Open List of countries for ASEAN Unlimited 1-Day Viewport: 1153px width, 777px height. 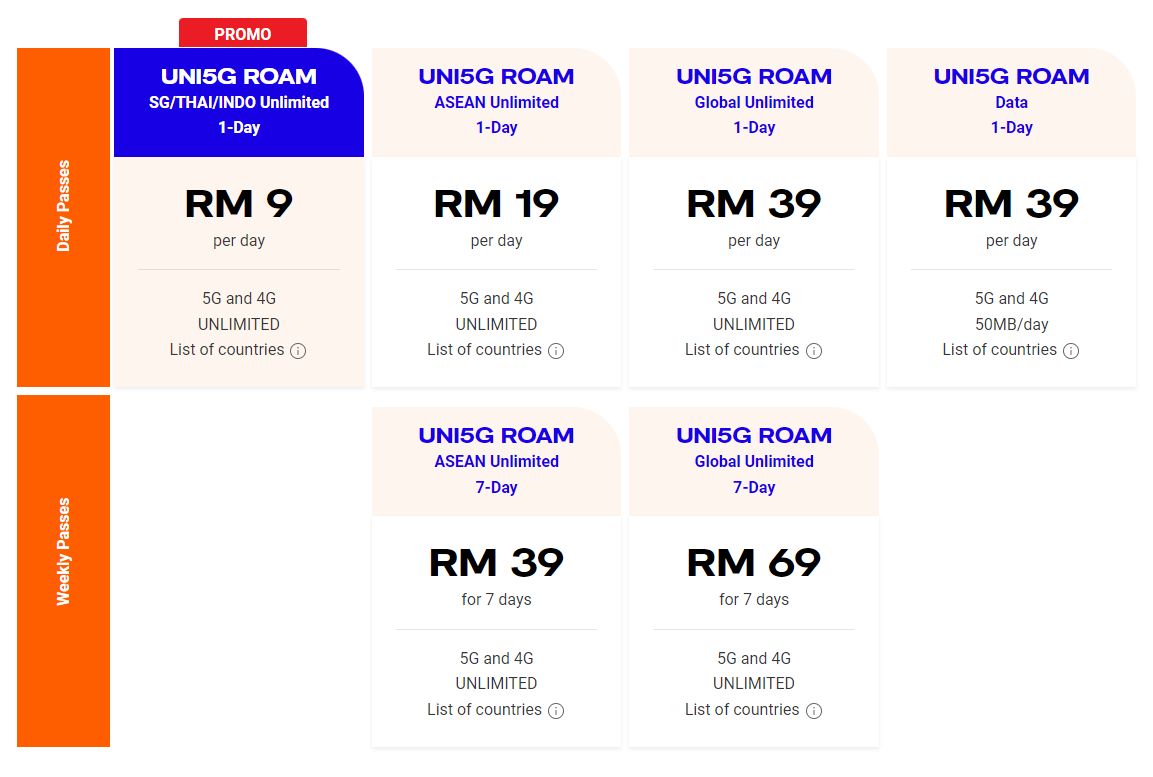click(x=488, y=351)
